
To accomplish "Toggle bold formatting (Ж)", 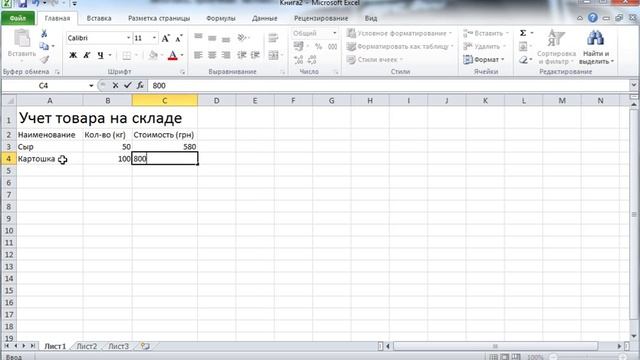I will point(73,55).
